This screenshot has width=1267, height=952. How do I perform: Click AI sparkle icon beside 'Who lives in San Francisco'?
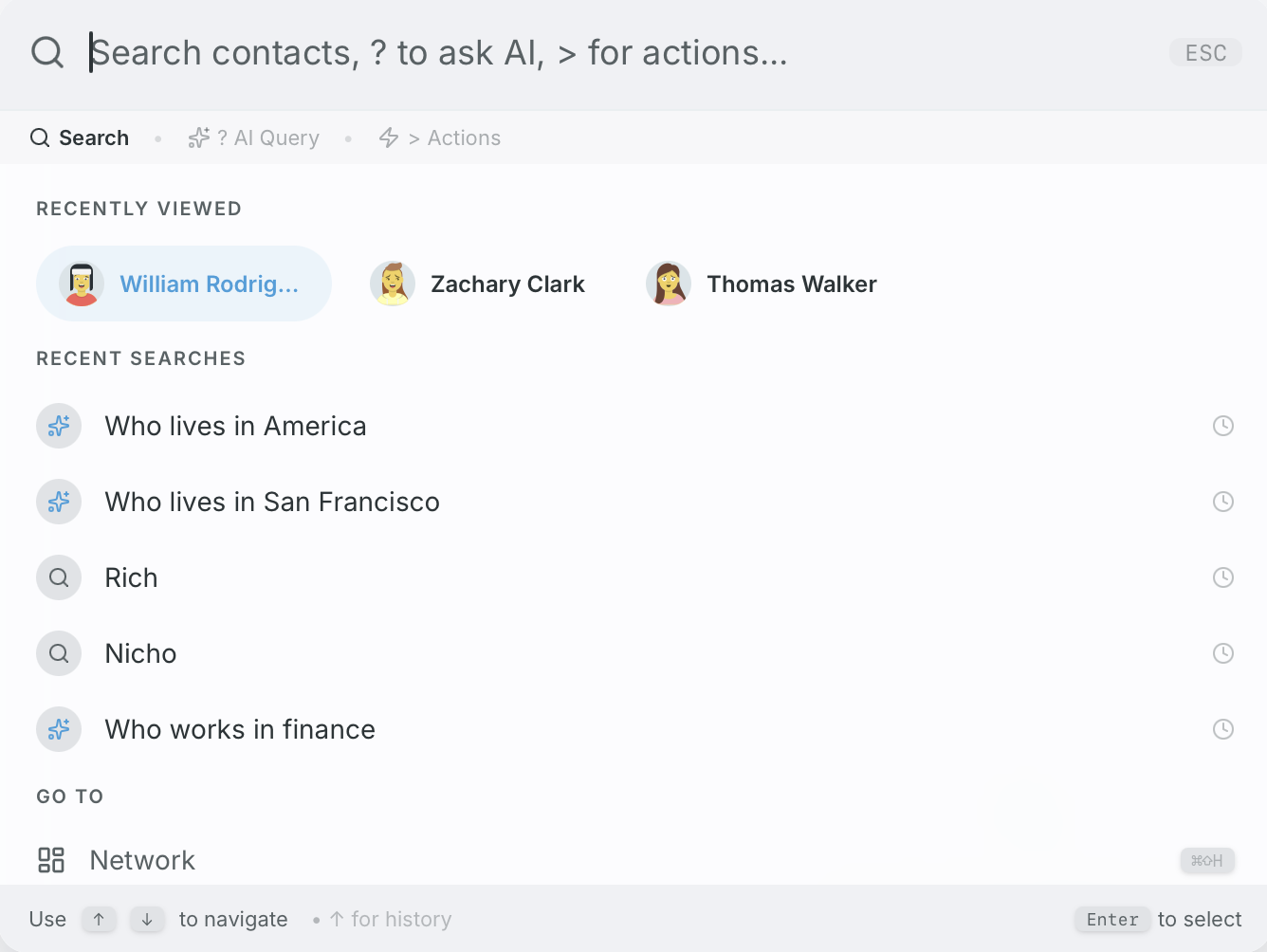point(59,502)
